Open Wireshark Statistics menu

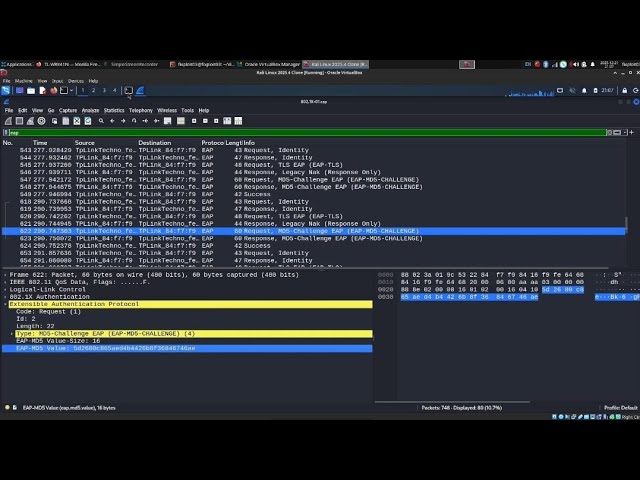(x=114, y=110)
